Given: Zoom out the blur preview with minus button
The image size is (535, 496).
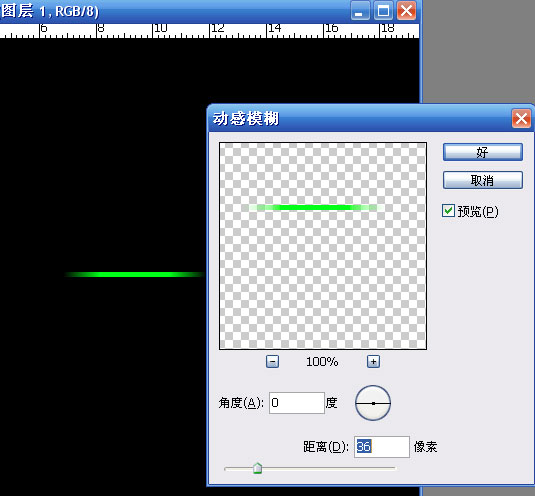Looking at the screenshot, I should [x=272, y=362].
